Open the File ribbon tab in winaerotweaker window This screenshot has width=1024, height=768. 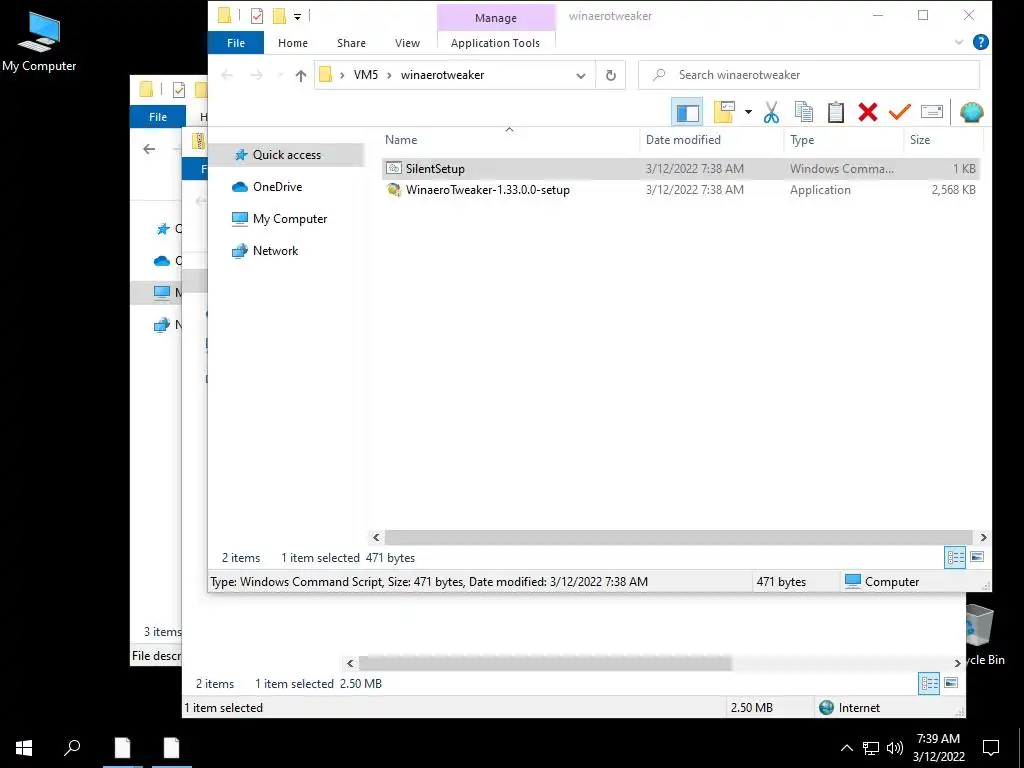point(236,43)
